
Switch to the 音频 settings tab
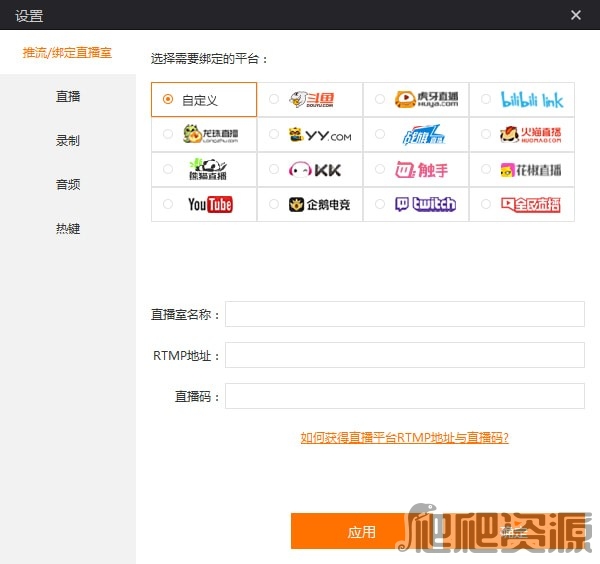tap(68, 184)
